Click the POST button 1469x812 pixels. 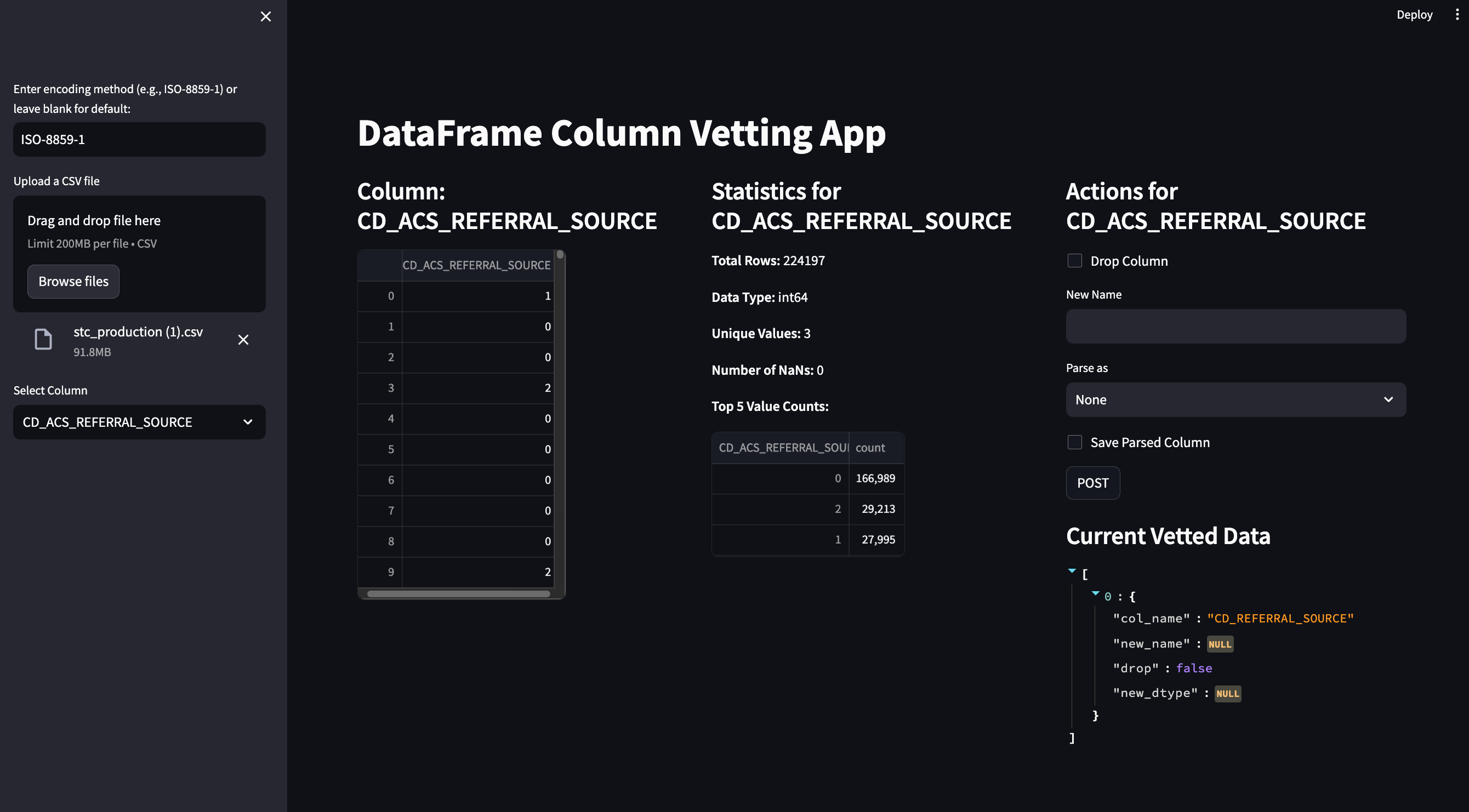(x=1092, y=483)
